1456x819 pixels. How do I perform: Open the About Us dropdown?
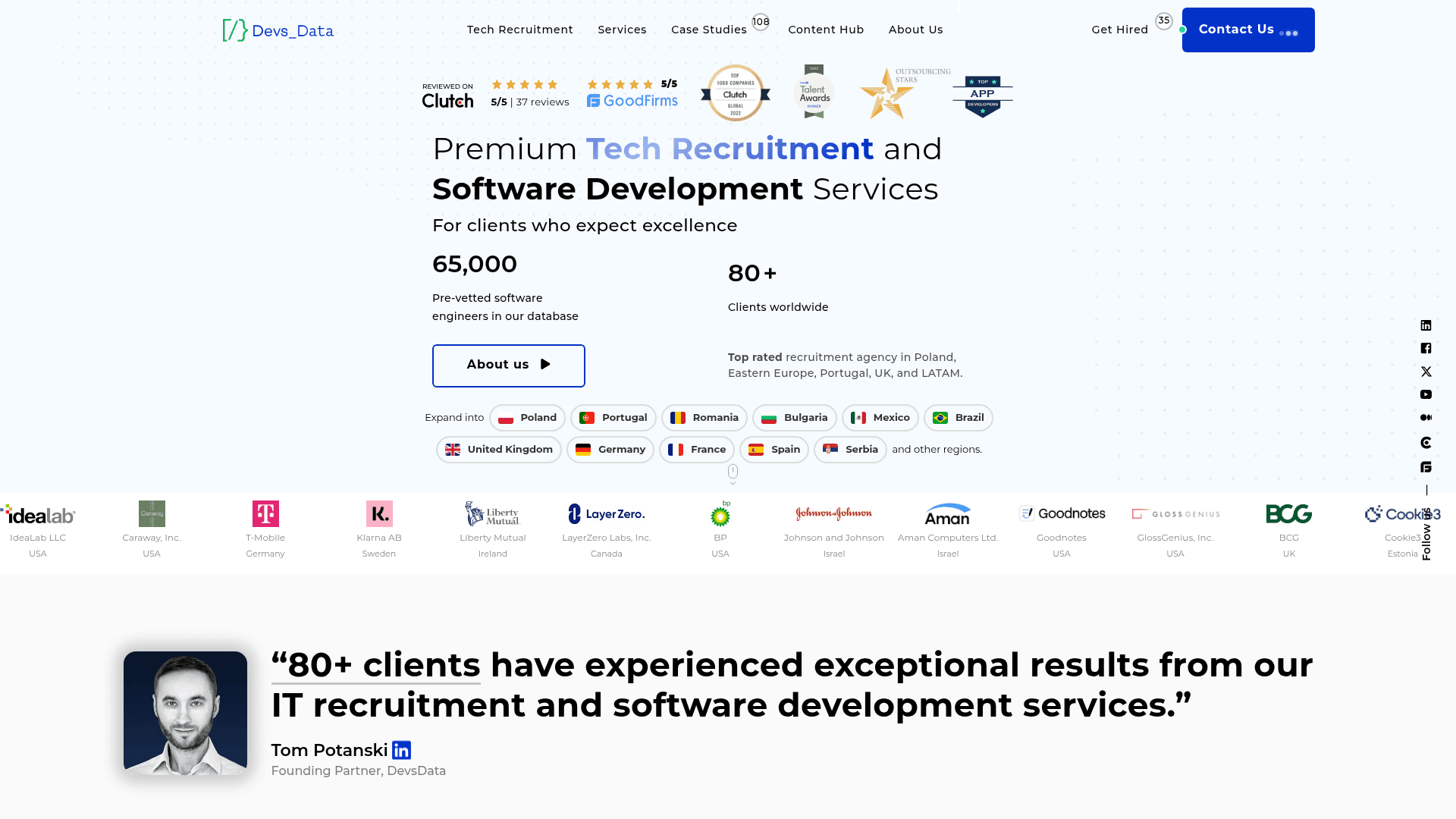click(x=915, y=30)
